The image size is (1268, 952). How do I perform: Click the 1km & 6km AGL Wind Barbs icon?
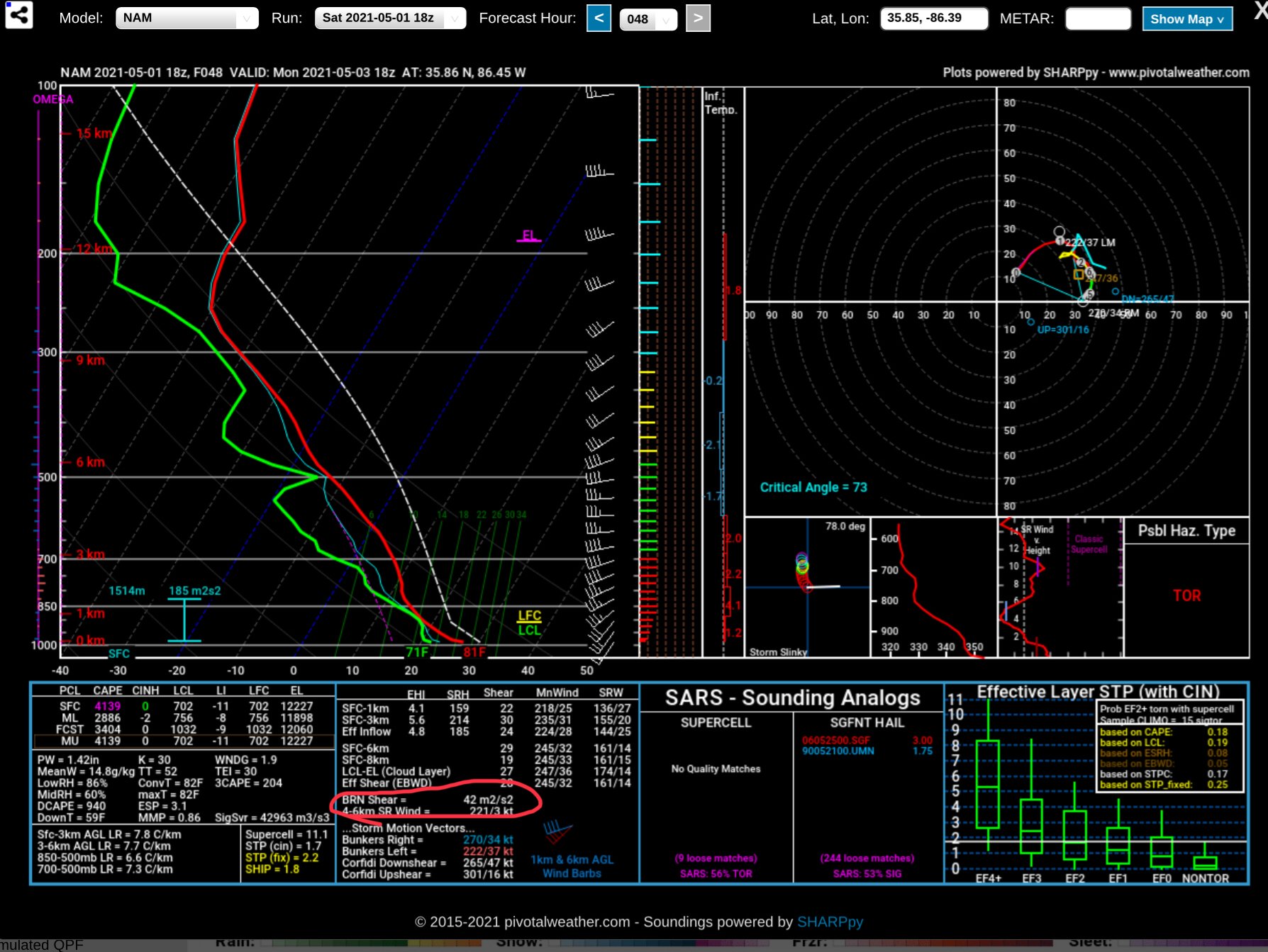pos(558,830)
